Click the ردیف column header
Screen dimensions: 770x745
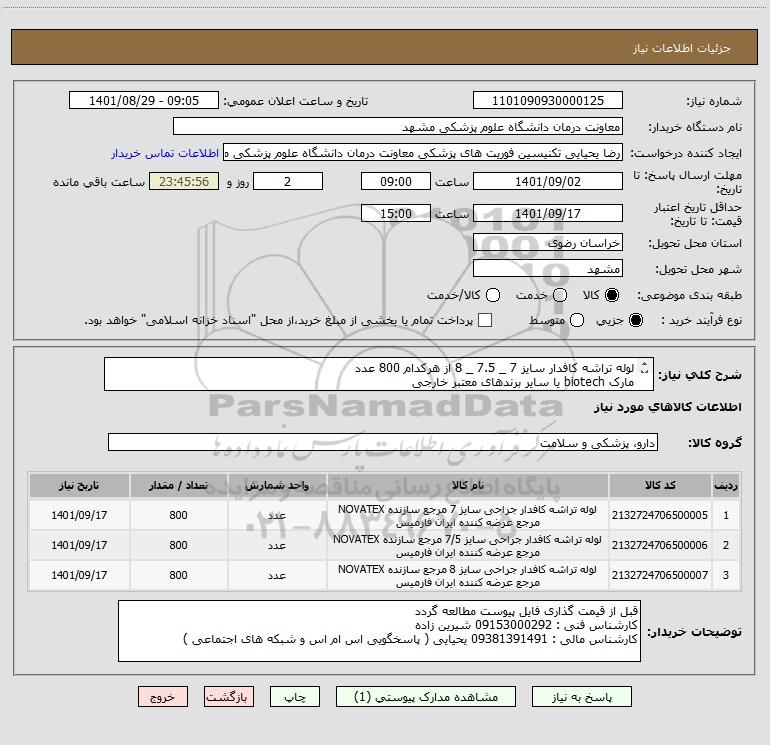click(x=726, y=485)
